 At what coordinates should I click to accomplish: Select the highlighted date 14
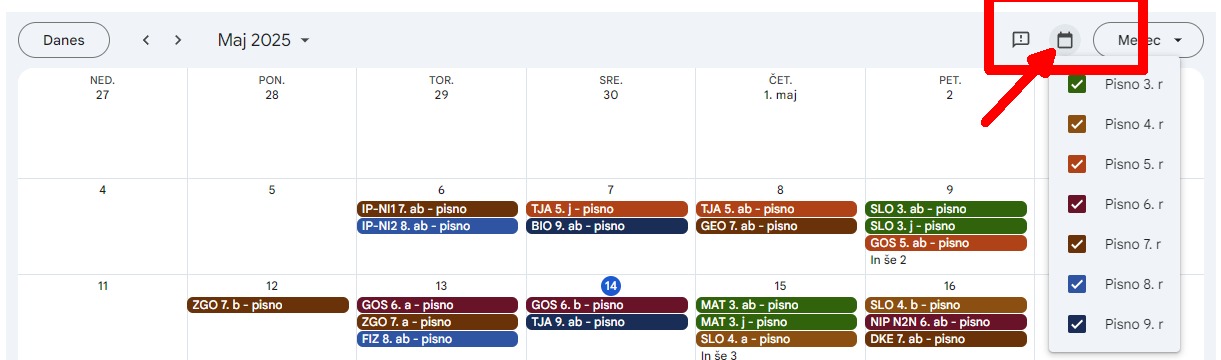tap(611, 286)
